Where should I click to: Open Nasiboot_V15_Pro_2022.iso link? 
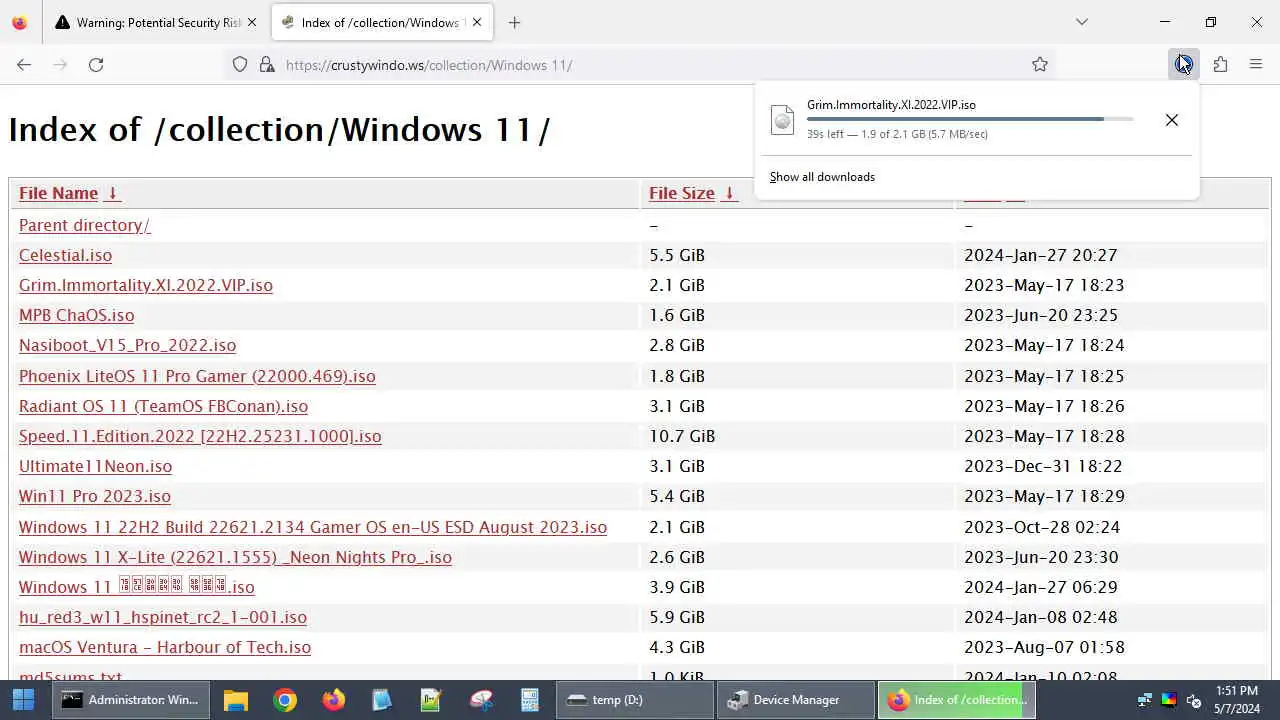[127, 345]
